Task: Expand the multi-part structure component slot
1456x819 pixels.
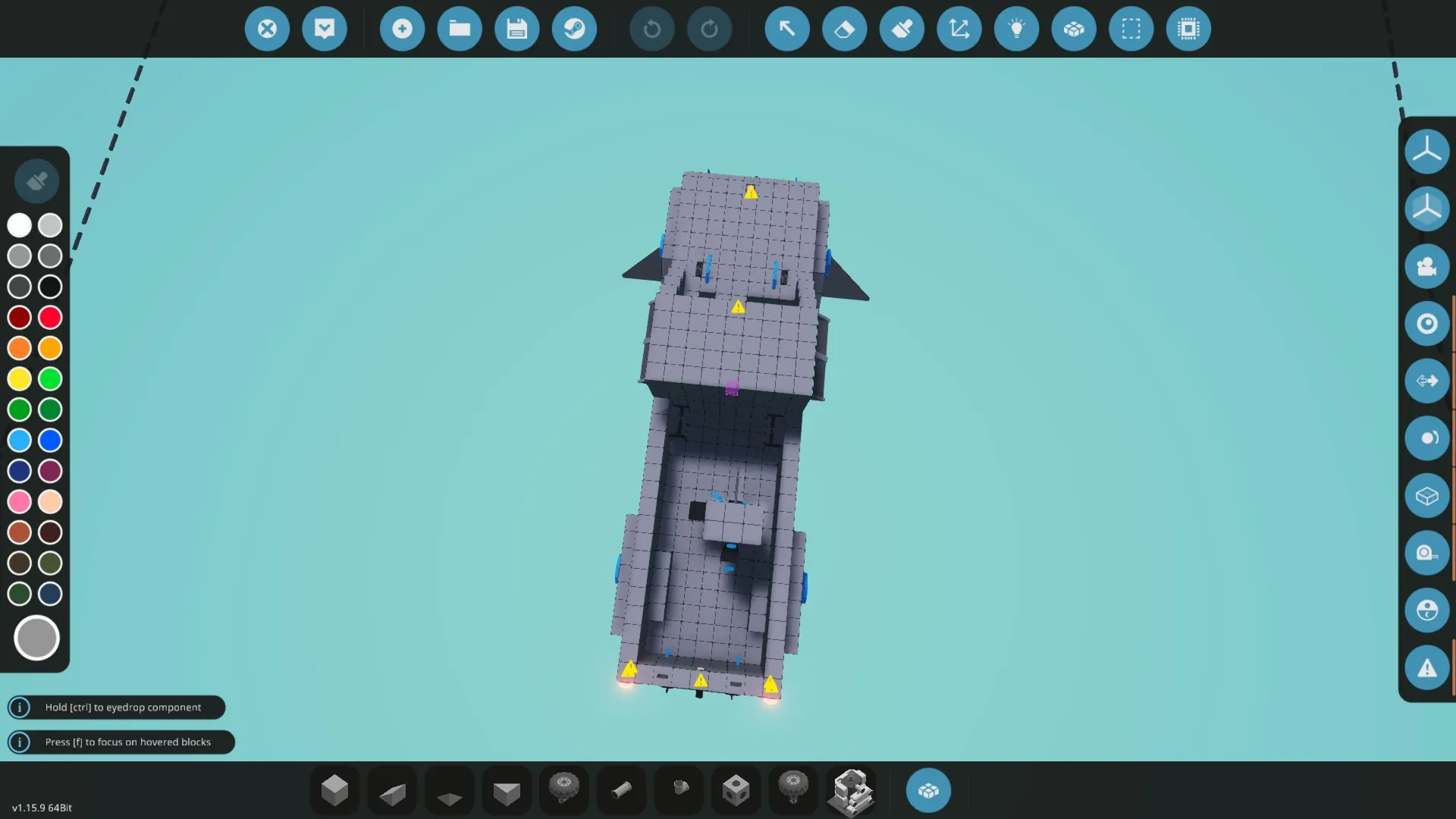Action: point(851,791)
